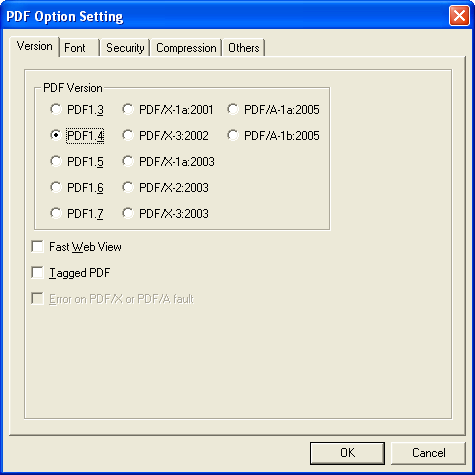
Task: Confirm settings with the OK button
Action: pyautogui.click(x=347, y=453)
